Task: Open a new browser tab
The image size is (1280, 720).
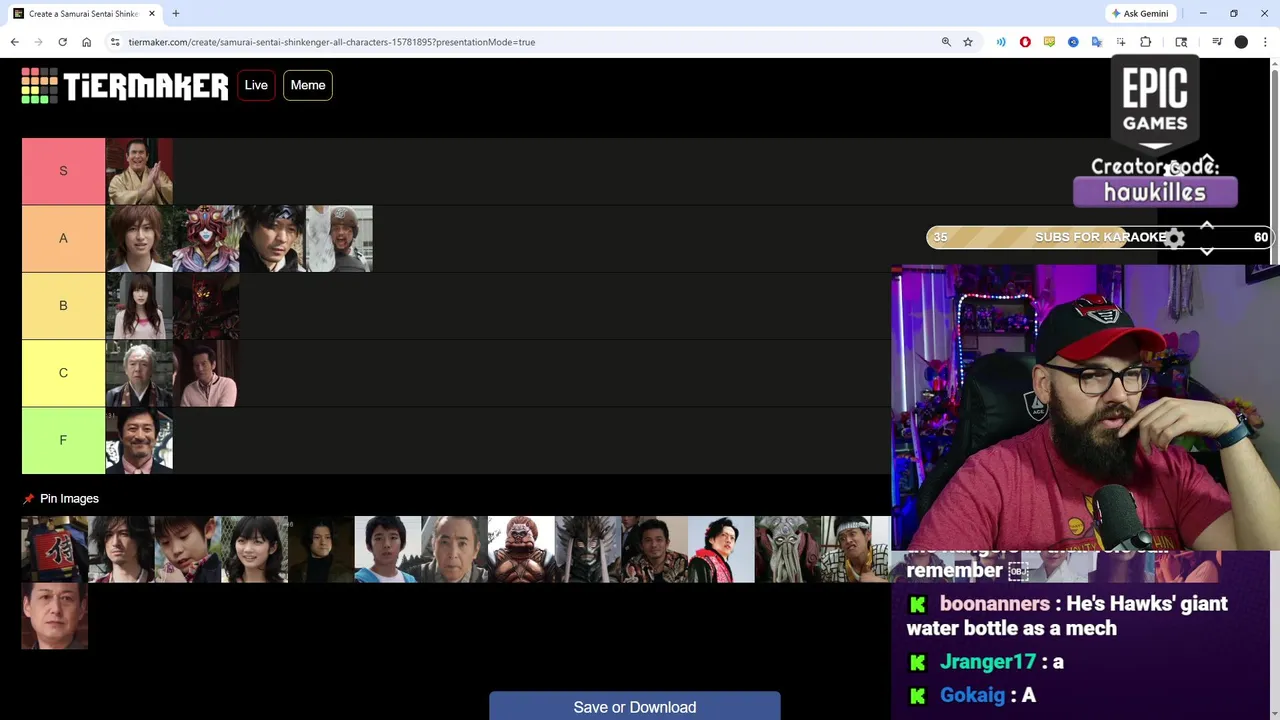Action: (x=176, y=14)
